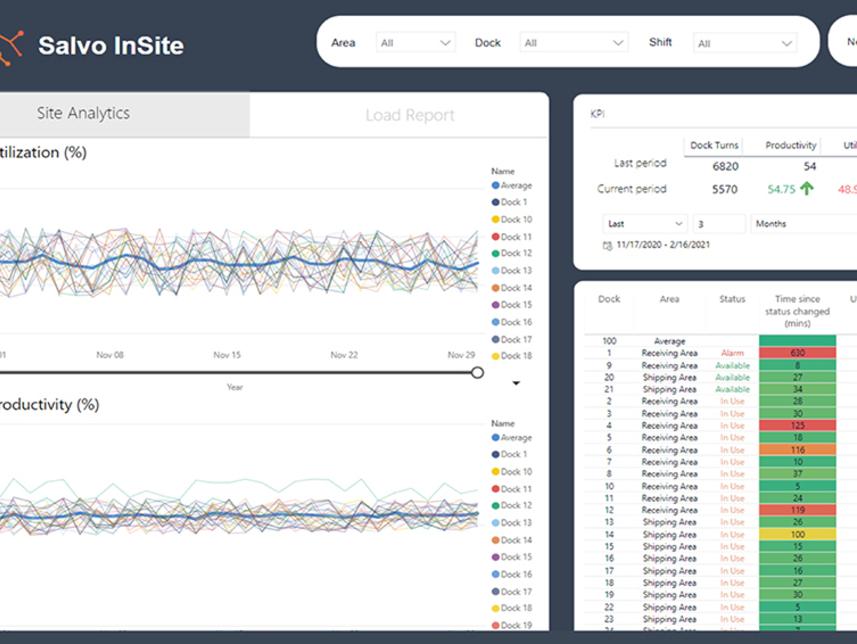Click the Average legend marker in Utilization chart

496,186
